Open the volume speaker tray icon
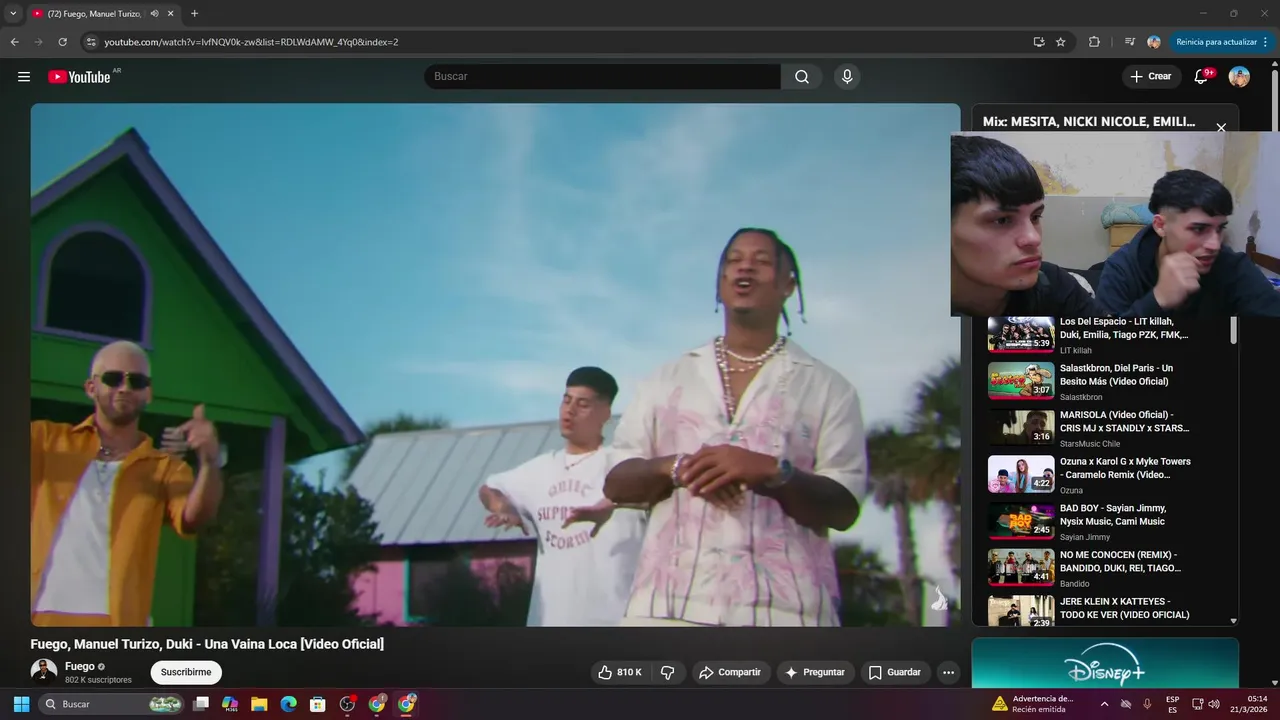 click(1214, 704)
